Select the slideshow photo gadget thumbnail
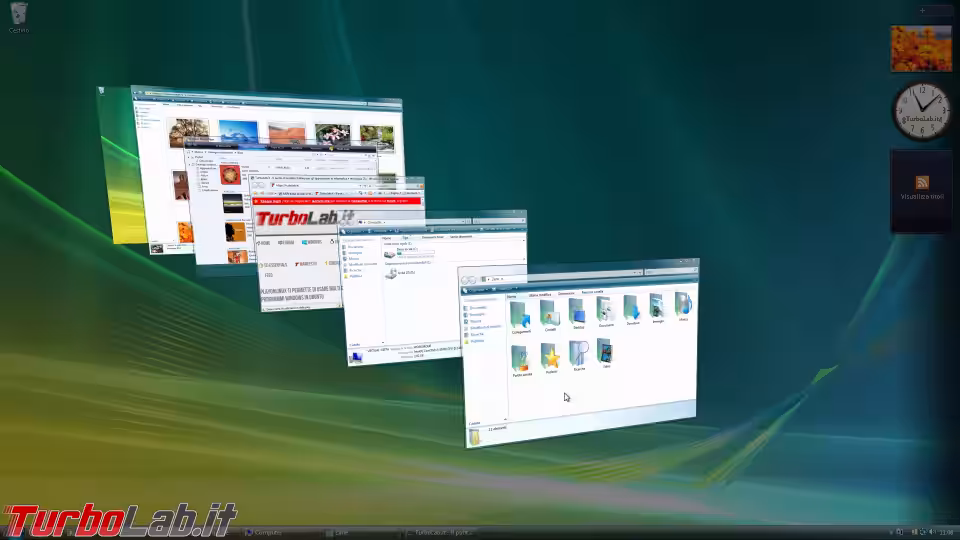This screenshot has width=960, height=540. coord(920,48)
